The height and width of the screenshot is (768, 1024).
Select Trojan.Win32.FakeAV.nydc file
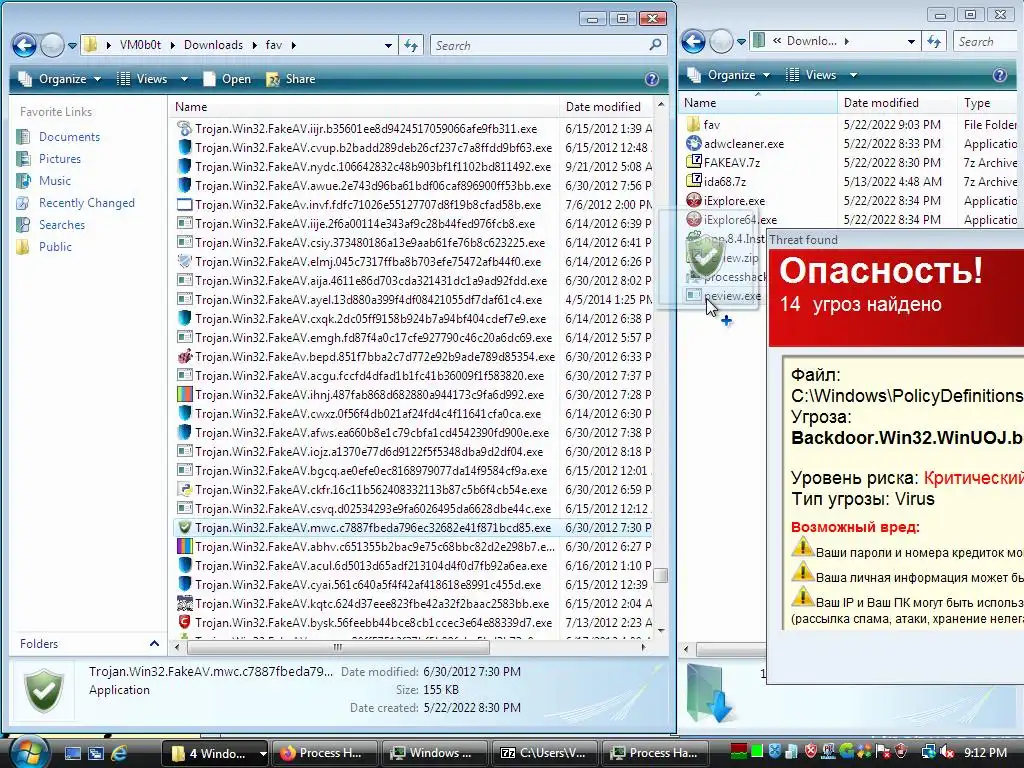[x=373, y=167]
